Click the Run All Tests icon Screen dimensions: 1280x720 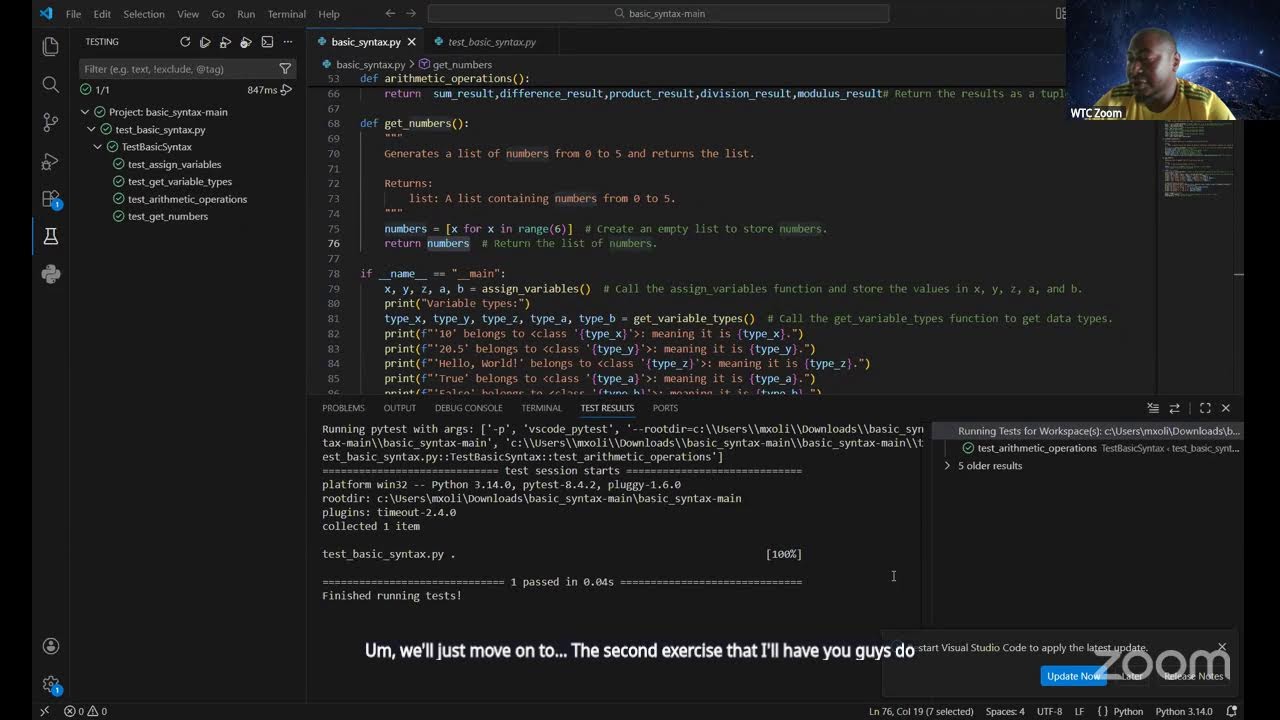pyautogui.click(x=205, y=42)
